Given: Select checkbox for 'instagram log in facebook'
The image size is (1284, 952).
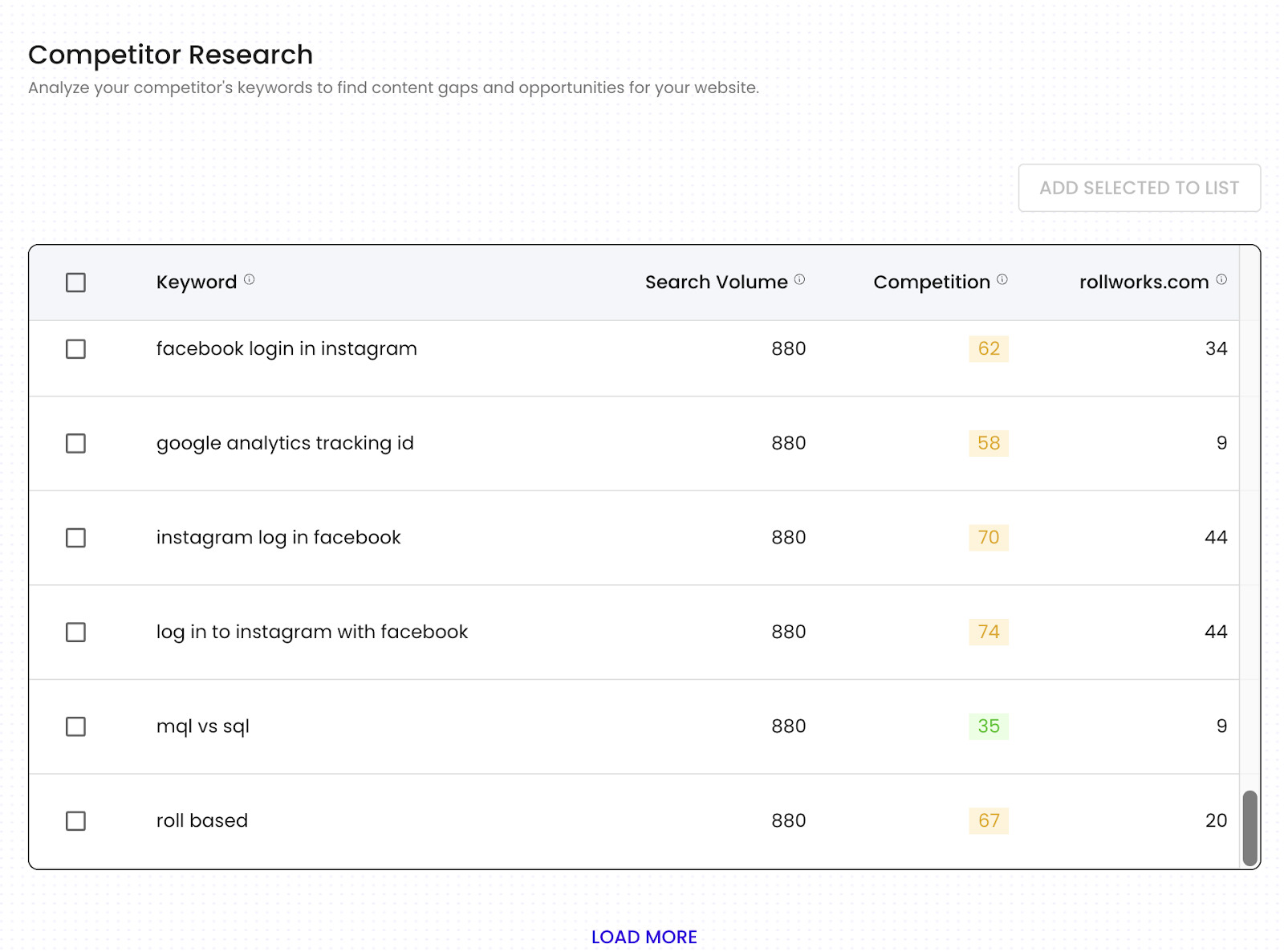Looking at the screenshot, I should click(75, 538).
